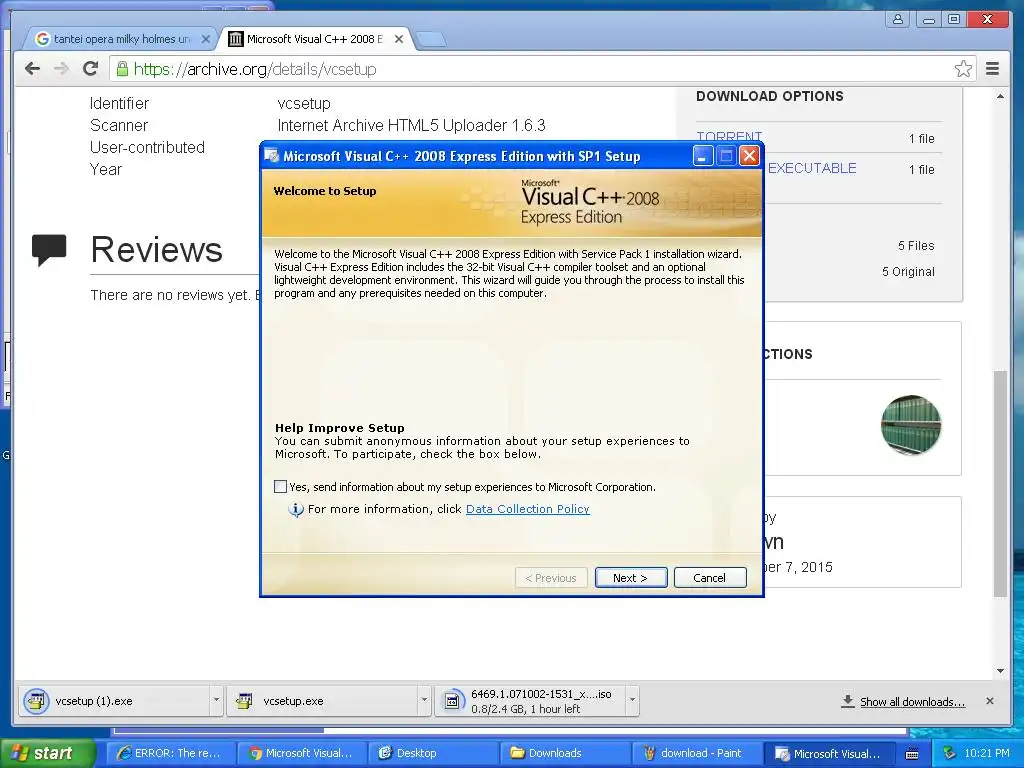Go back in the Chrome browser

click(32, 69)
